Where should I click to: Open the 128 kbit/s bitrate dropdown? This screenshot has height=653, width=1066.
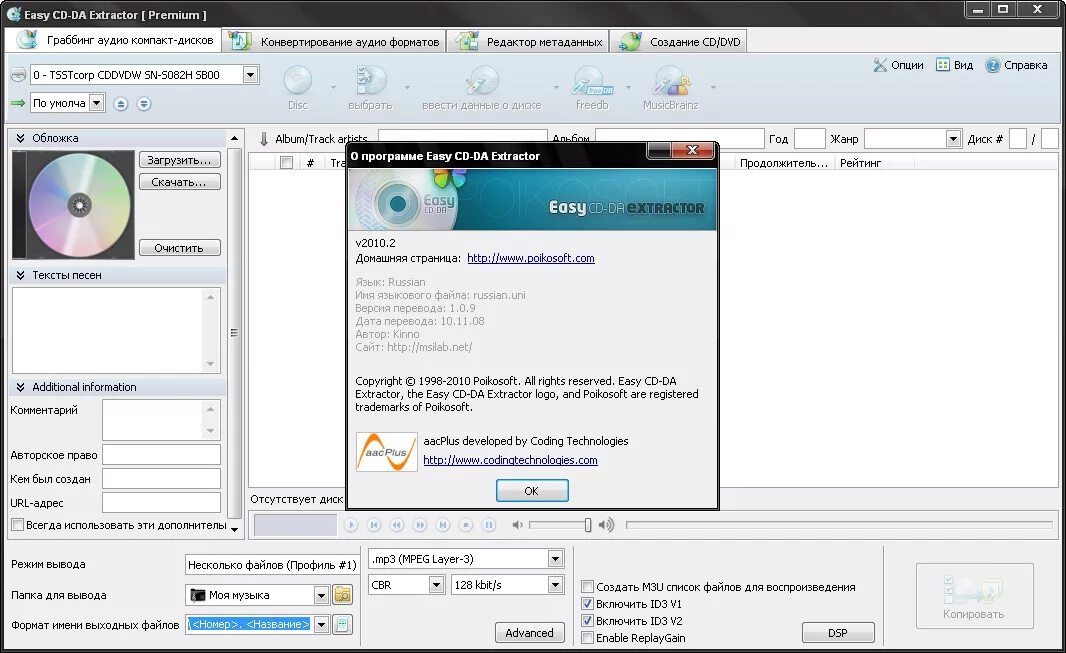(555, 584)
